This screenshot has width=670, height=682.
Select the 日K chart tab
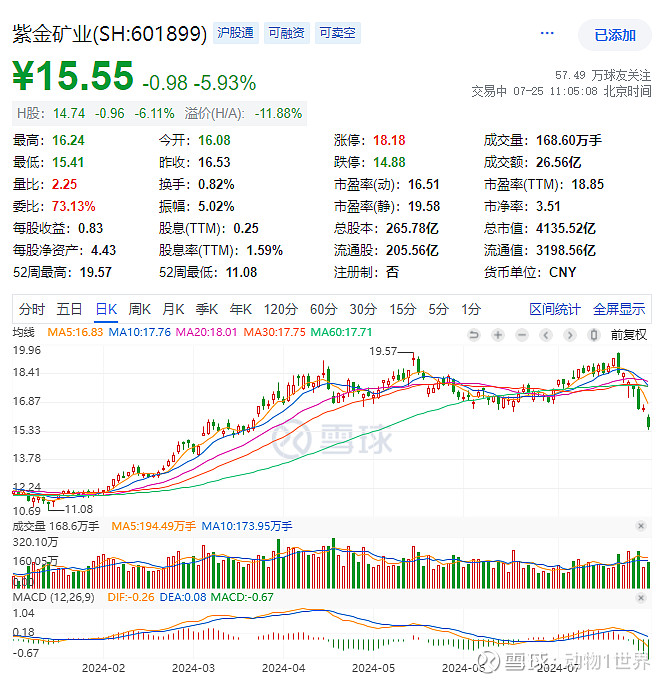pos(106,309)
